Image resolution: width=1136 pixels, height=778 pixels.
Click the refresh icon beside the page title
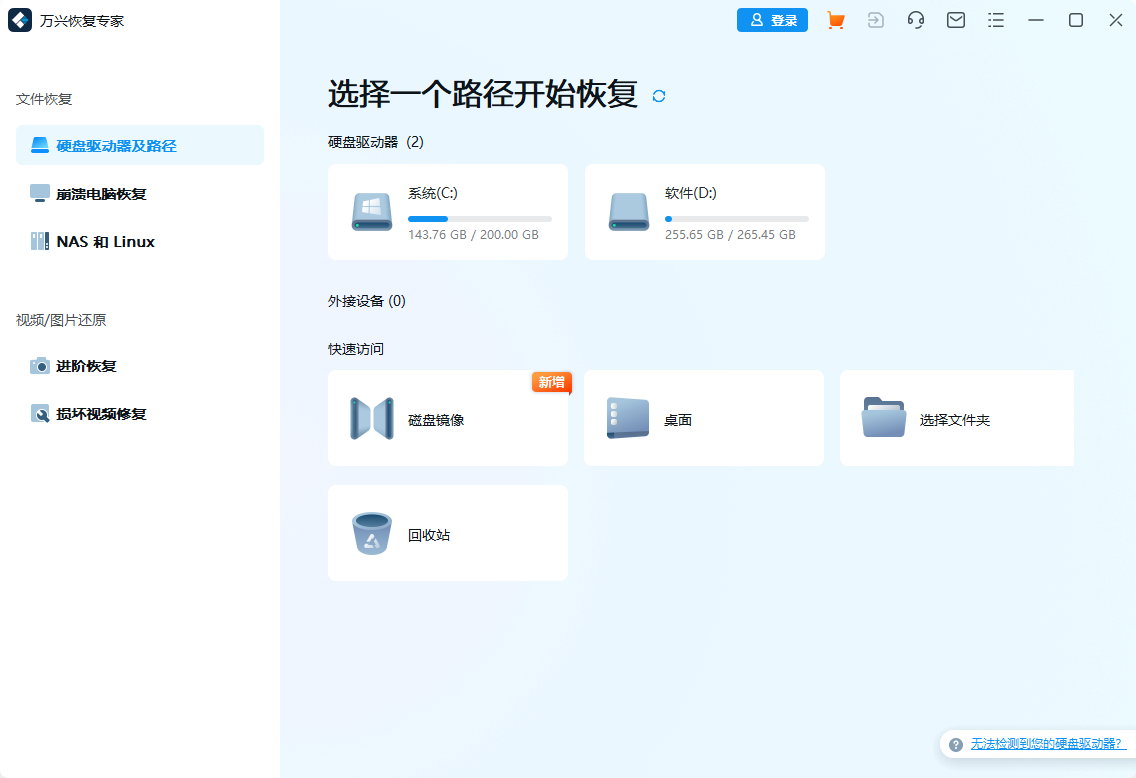tap(658, 97)
